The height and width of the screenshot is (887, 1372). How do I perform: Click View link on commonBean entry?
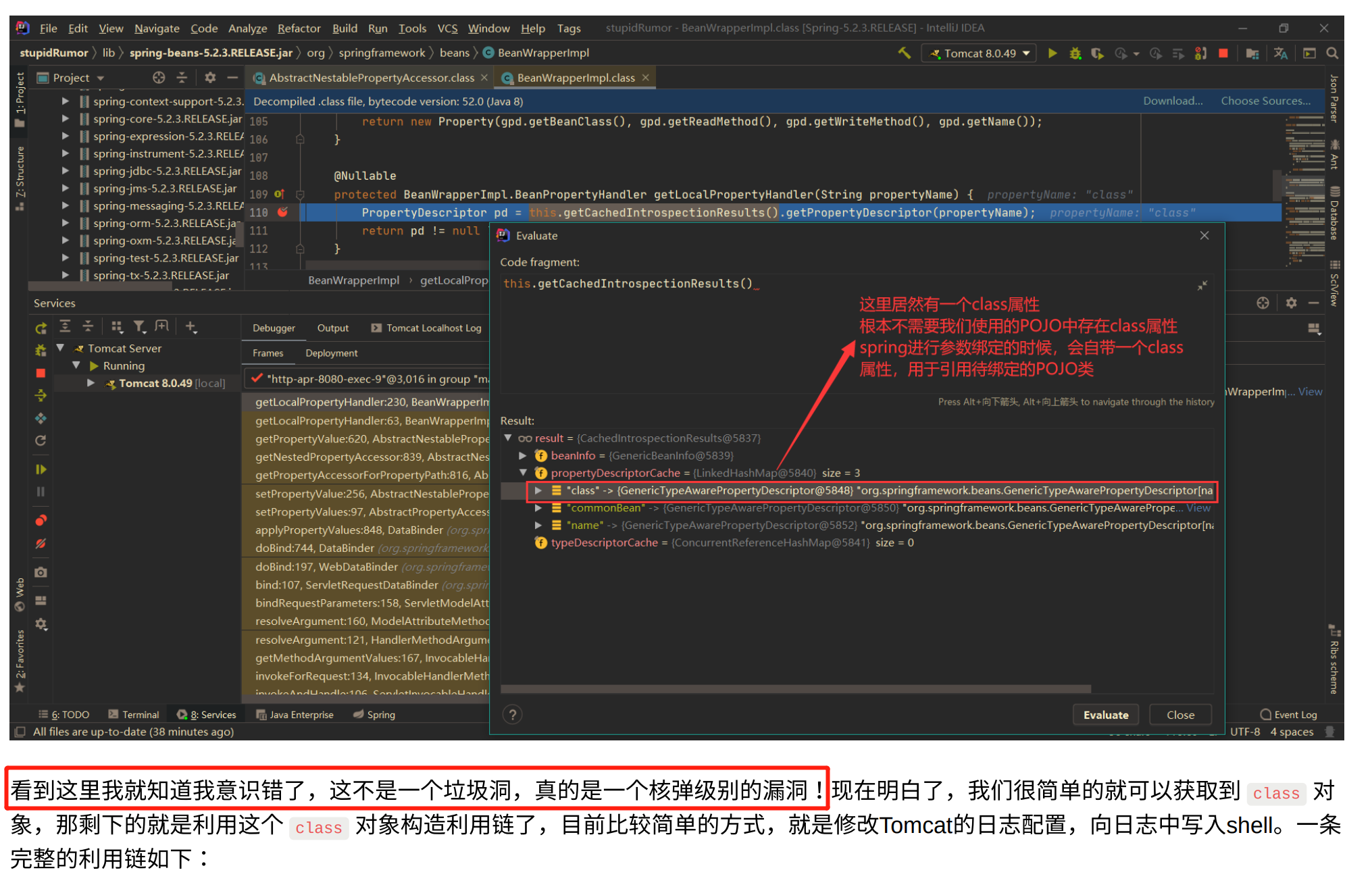(x=1198, y=508)
